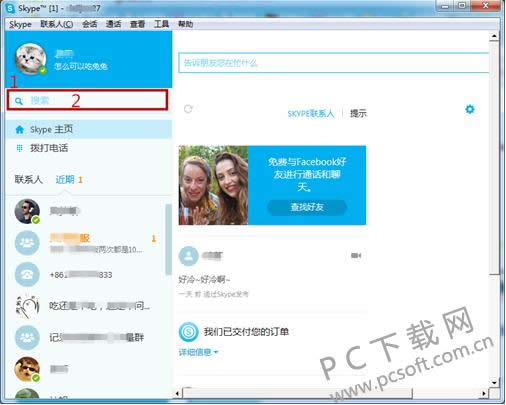This screenshot has width=506, height=405.
Task: Click the 拨打电话 dial pad icon
Action: [x=19, y=148]
